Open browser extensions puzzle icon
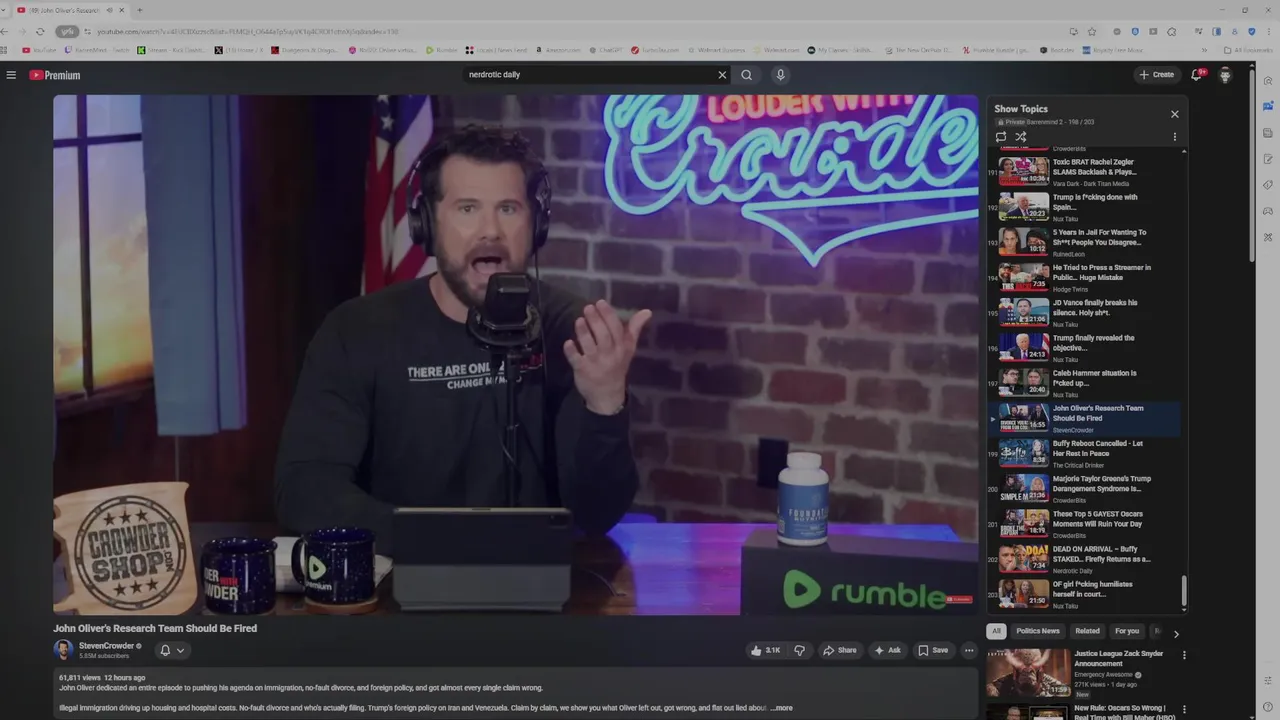The width and height of the screenshot is (1280, 720). click(x=1171, y=31)
